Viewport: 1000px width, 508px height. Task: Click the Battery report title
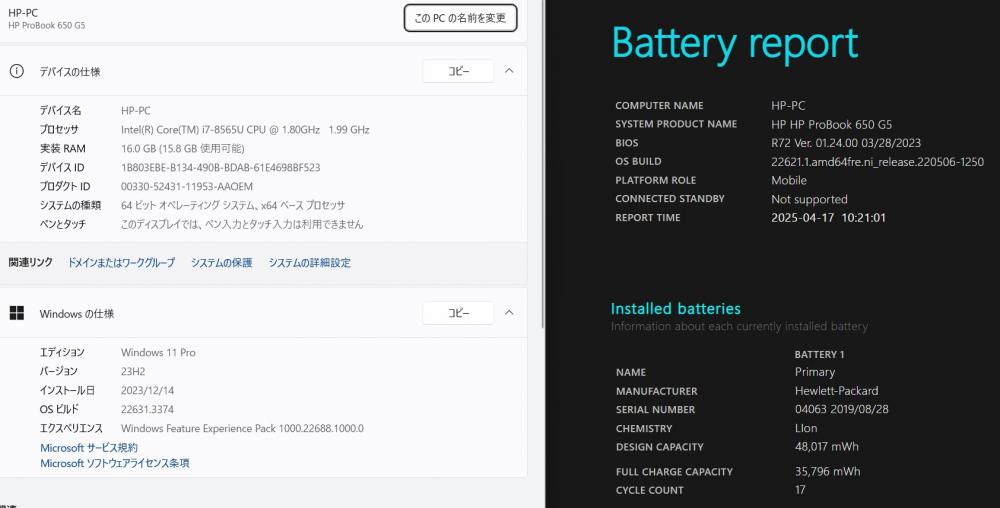735,43
